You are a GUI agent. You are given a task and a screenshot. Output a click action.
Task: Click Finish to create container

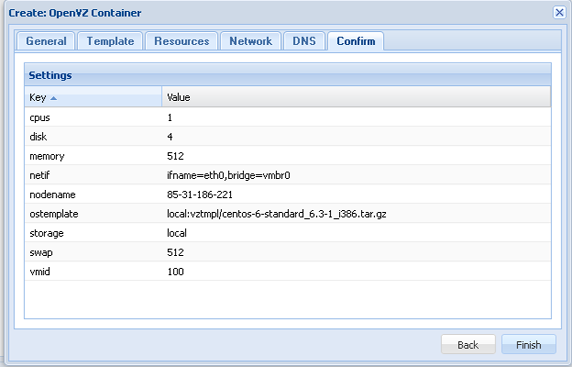tap(529, 344)
